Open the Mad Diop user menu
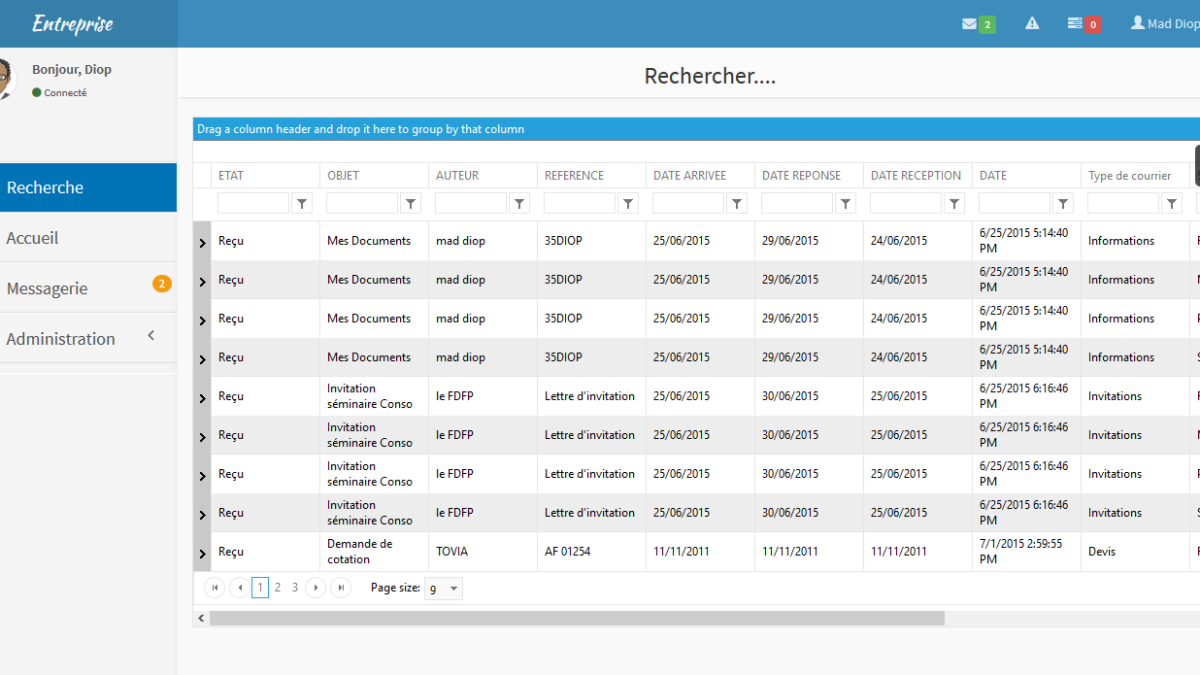1200x675 pixels. [1164, 24]
